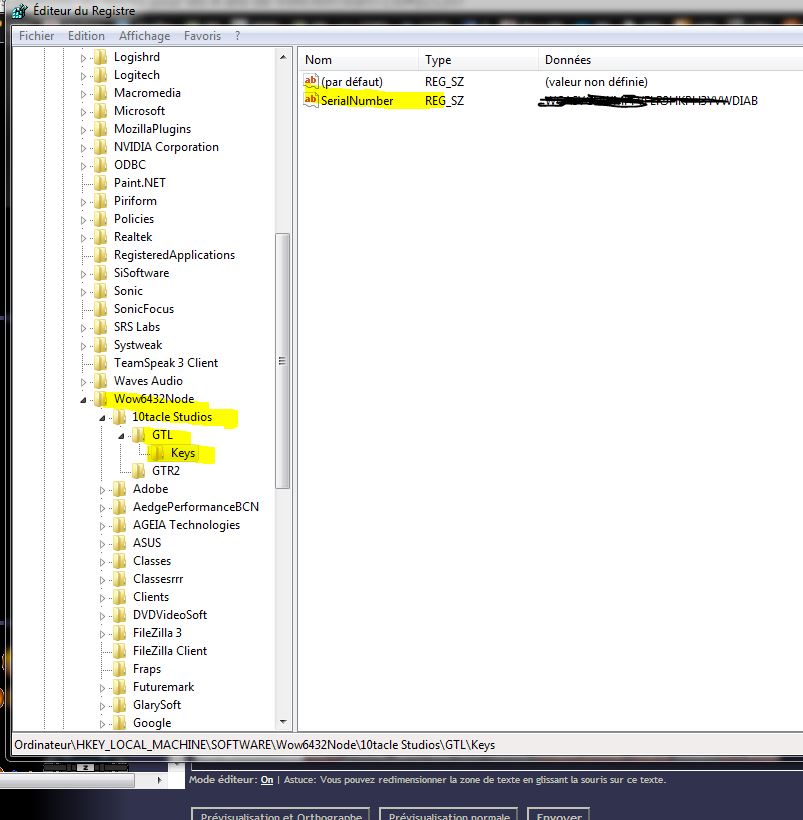Click Prévisualisation normale button in background window
The height and width of the screenshot is (820, 803).
tap(449, 814)
